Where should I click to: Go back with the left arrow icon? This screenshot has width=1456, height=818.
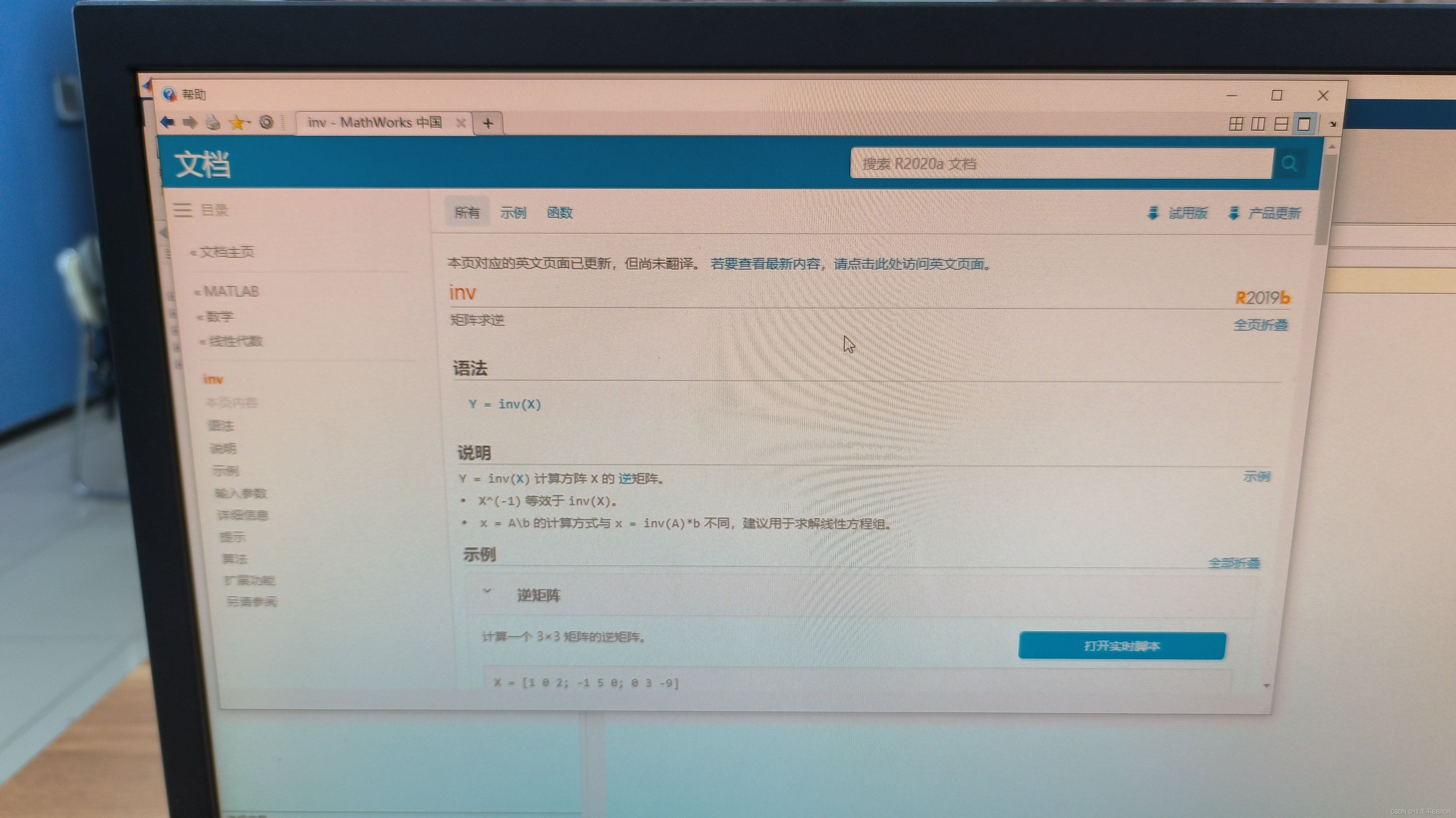coord(168,122)
